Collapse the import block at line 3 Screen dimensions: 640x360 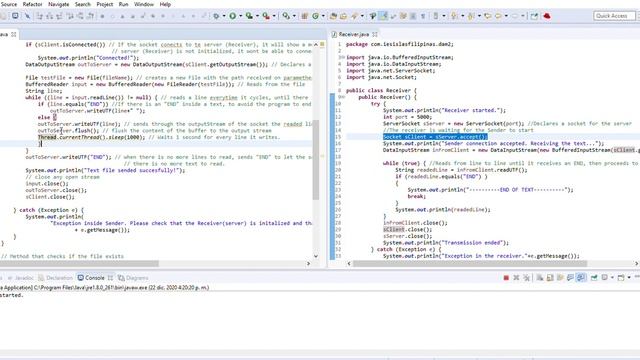[343, 57]
